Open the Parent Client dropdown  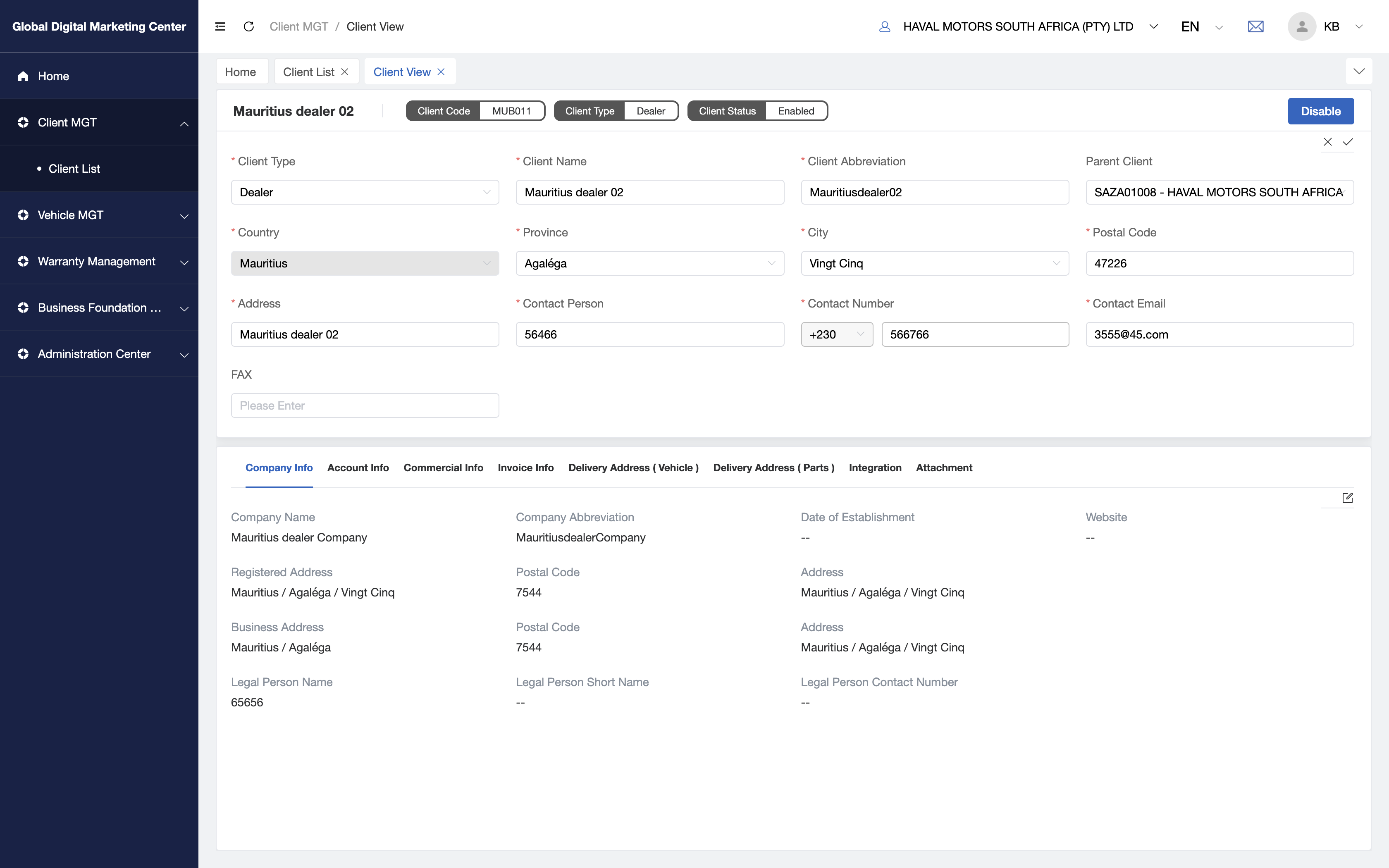coord(1220,192)
